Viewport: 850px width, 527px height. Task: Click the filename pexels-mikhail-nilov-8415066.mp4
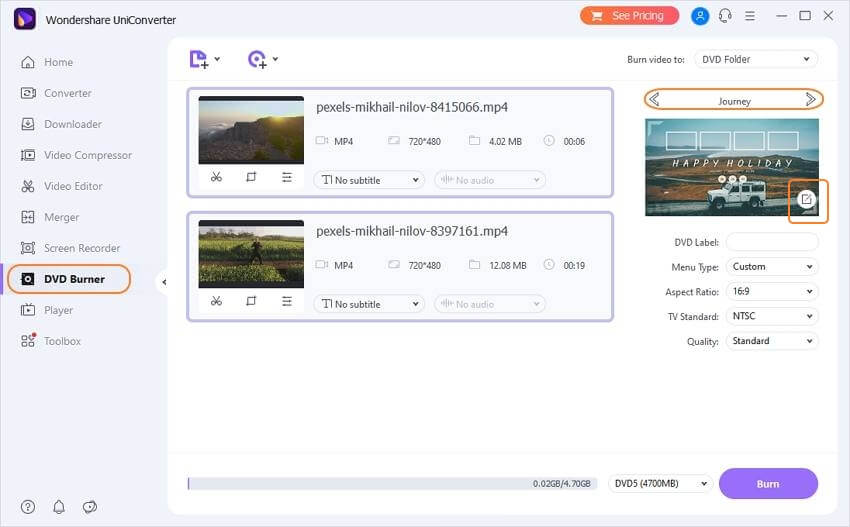click(x=412, y=107)
